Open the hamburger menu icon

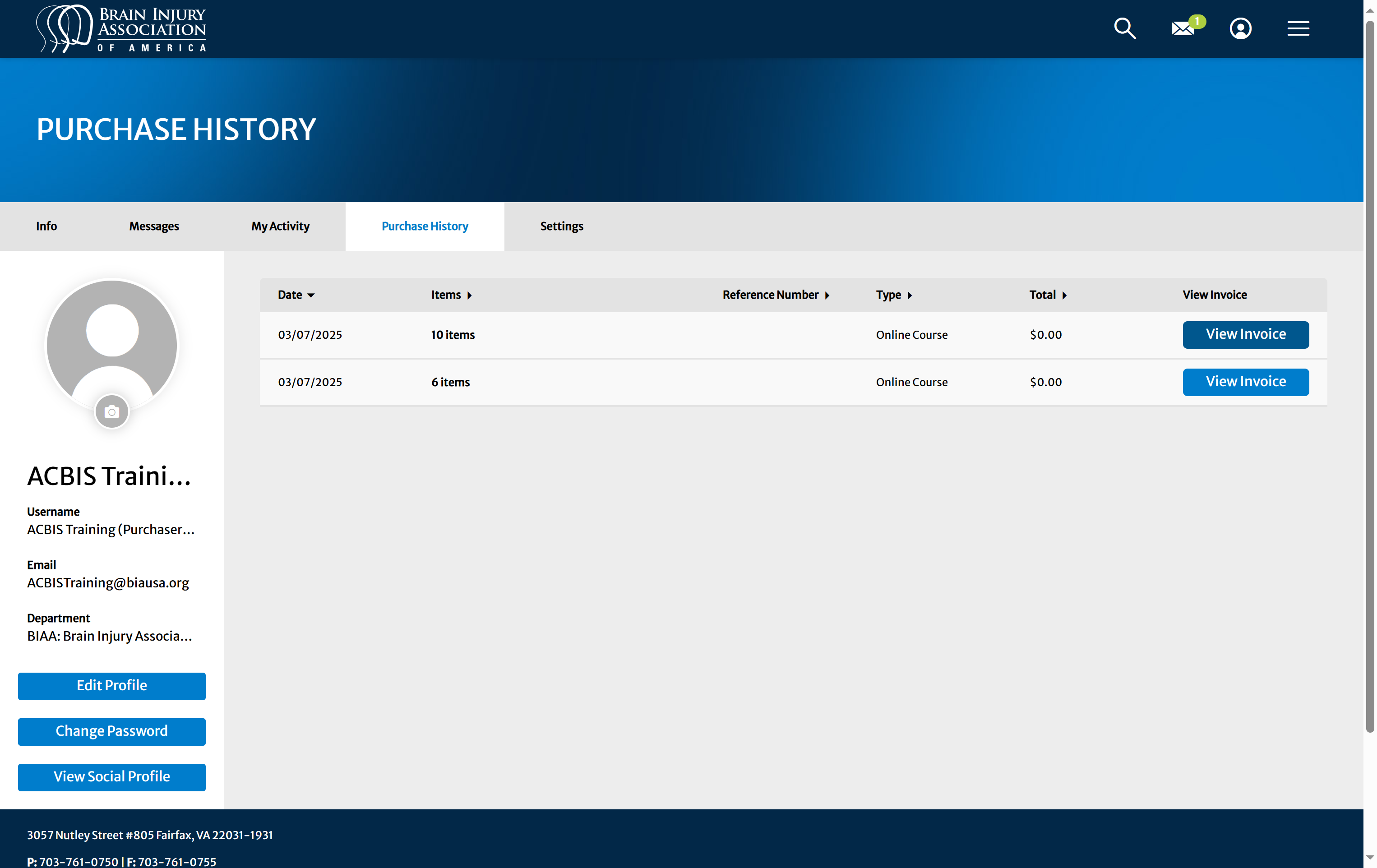[1298, 28]
